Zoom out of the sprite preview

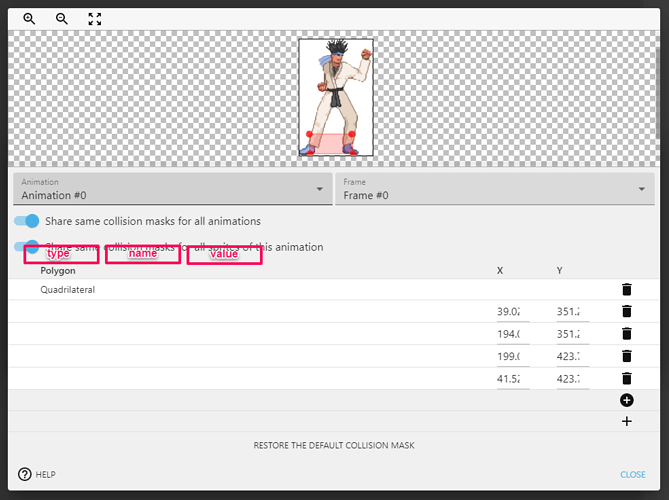point(61,19)
